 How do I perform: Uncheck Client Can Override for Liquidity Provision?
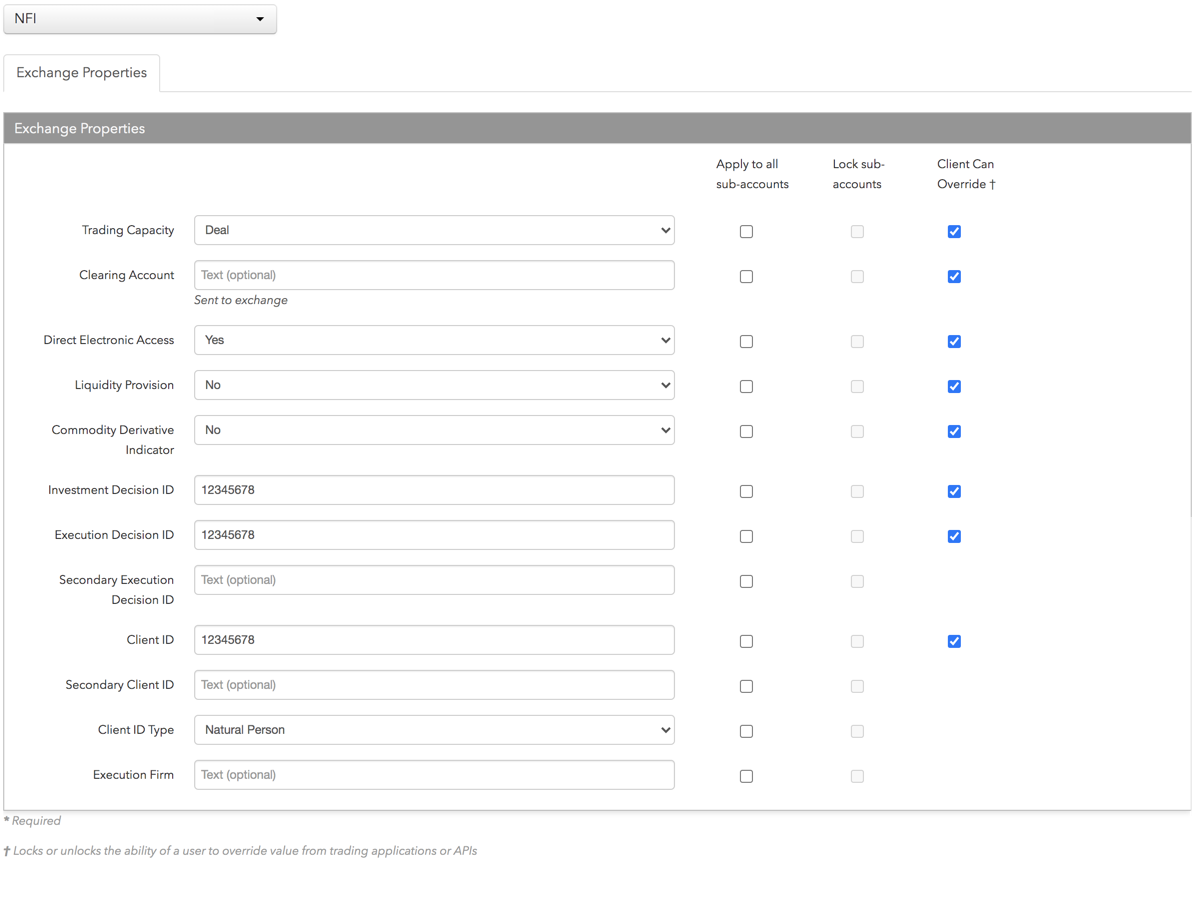pos(954,386)
